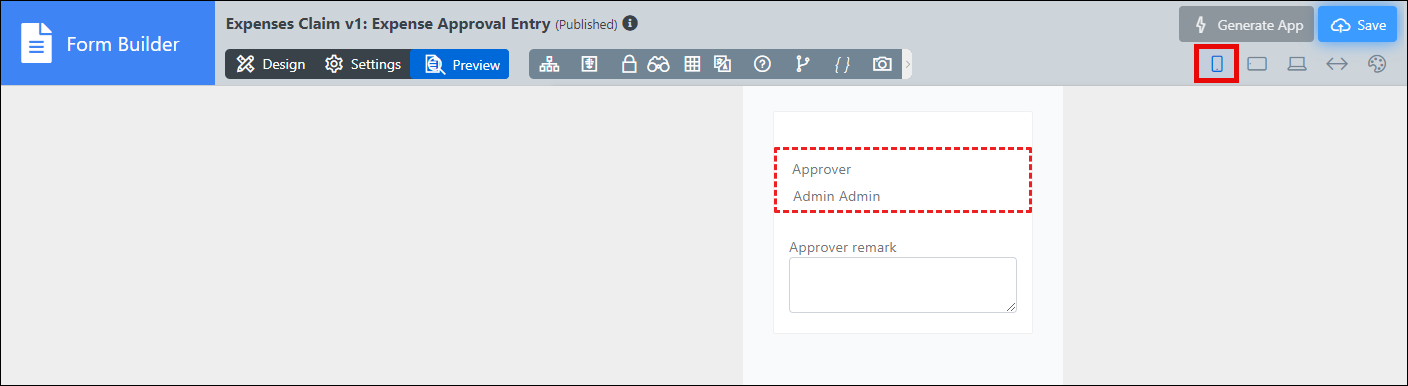Click the binoculars icon in toolbar

[657, 64]
